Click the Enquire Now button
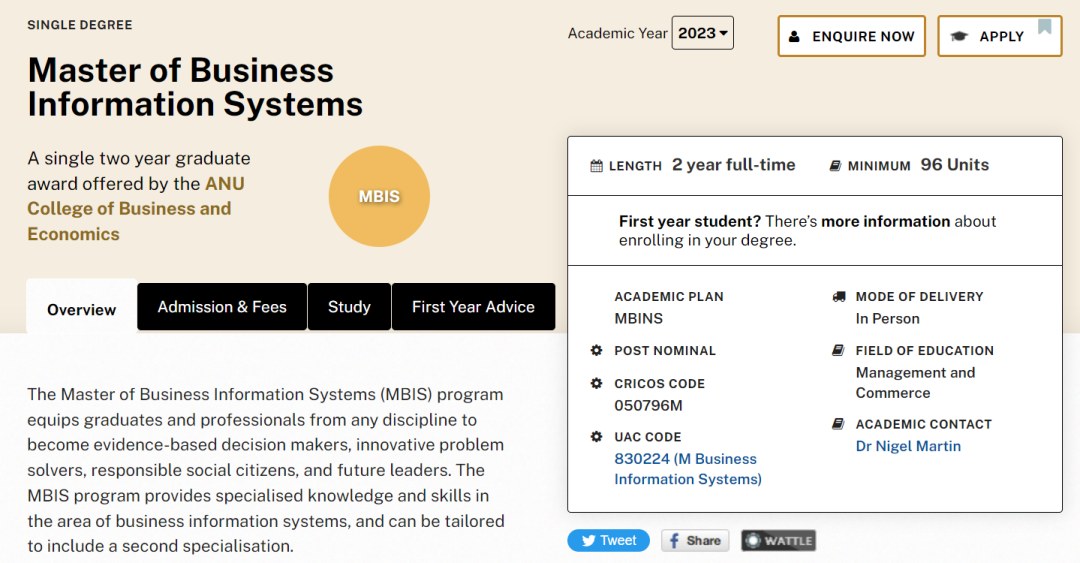The height and width of the screenshot is (563, 1080). click(x=851, y=36)
